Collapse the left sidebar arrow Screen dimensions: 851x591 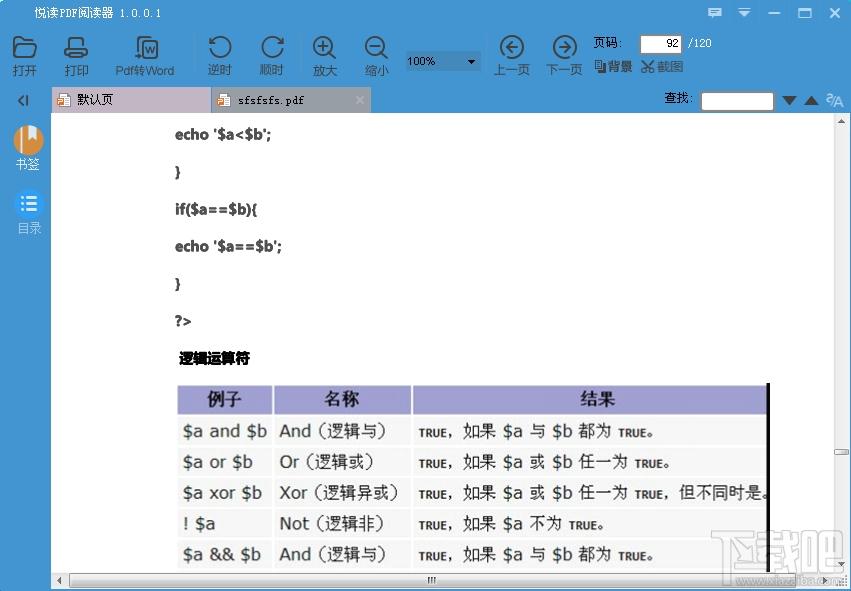(x=23, y=100)
